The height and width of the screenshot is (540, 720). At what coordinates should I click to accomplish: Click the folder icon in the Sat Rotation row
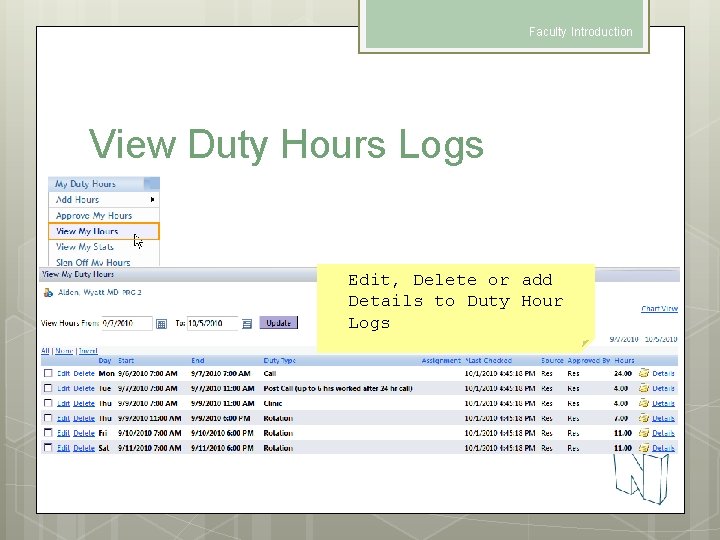[x=644, y=448]
